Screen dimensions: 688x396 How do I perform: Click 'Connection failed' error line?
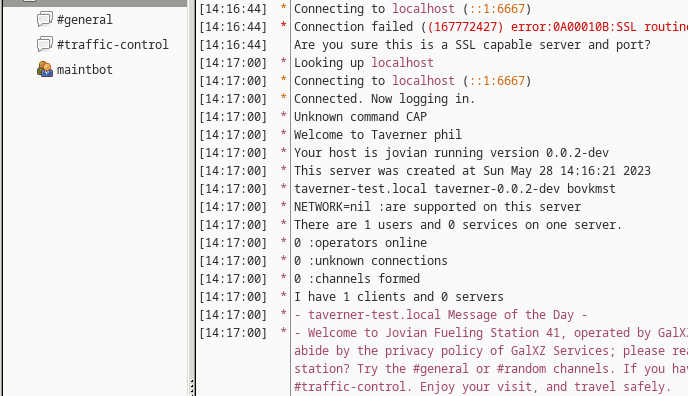[491, 27]
